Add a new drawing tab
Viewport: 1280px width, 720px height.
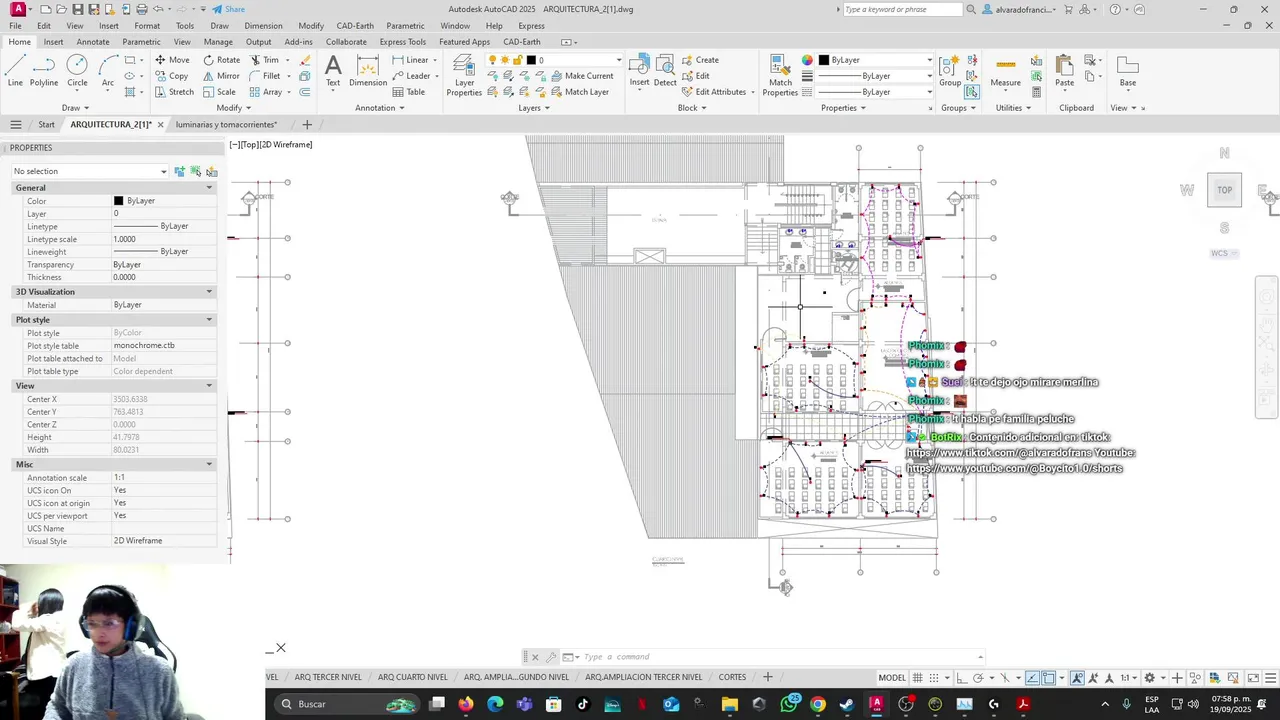(307, 125)
